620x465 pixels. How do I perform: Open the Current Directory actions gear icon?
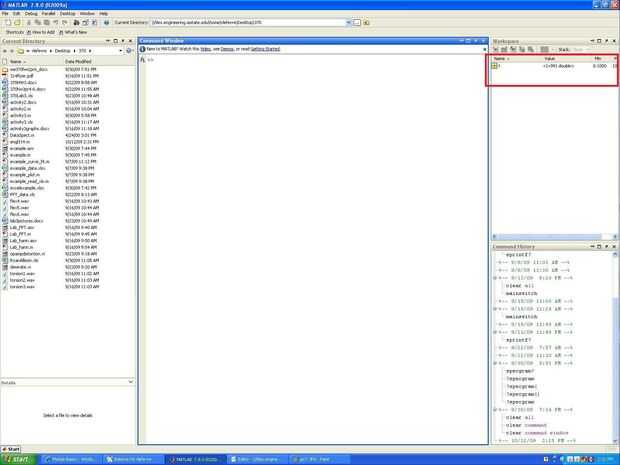(x=129, y=51)
